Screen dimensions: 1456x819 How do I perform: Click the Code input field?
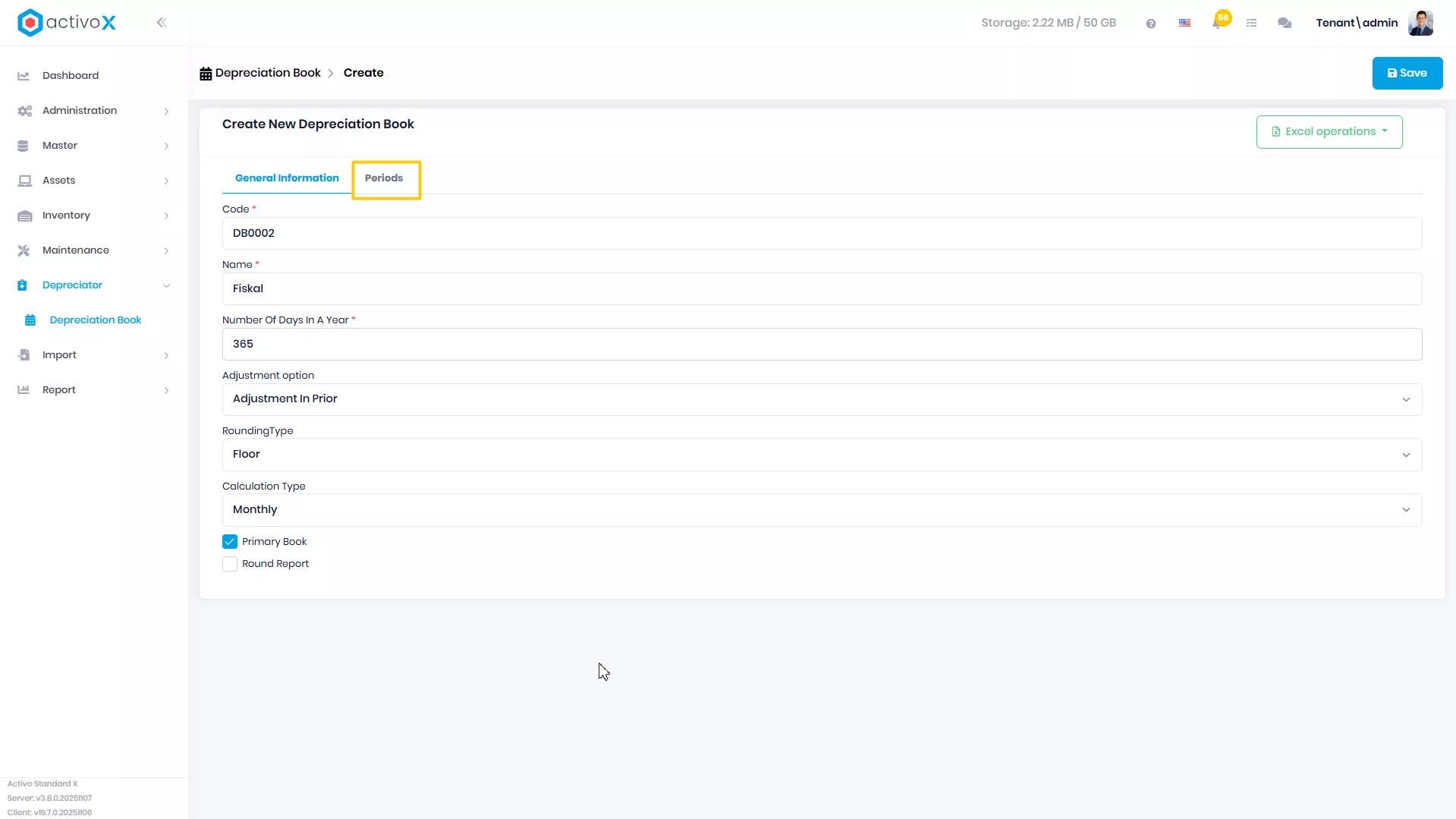click(x=822, y=234)
